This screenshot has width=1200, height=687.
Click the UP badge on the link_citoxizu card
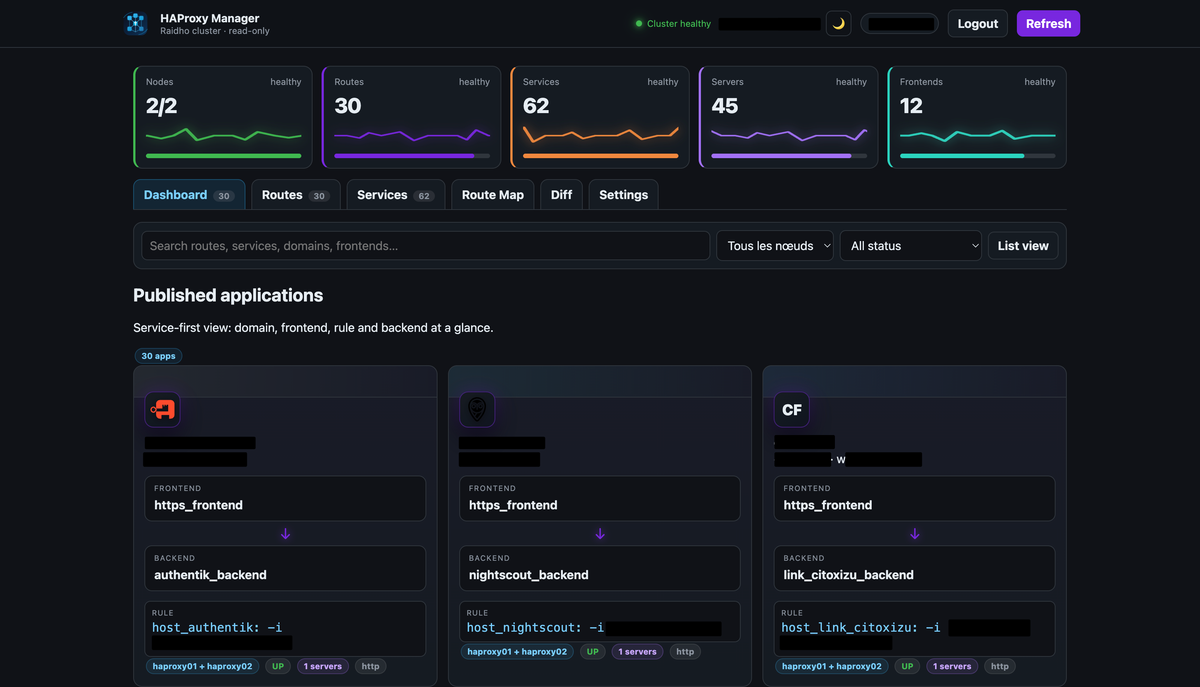click(907, 666)
